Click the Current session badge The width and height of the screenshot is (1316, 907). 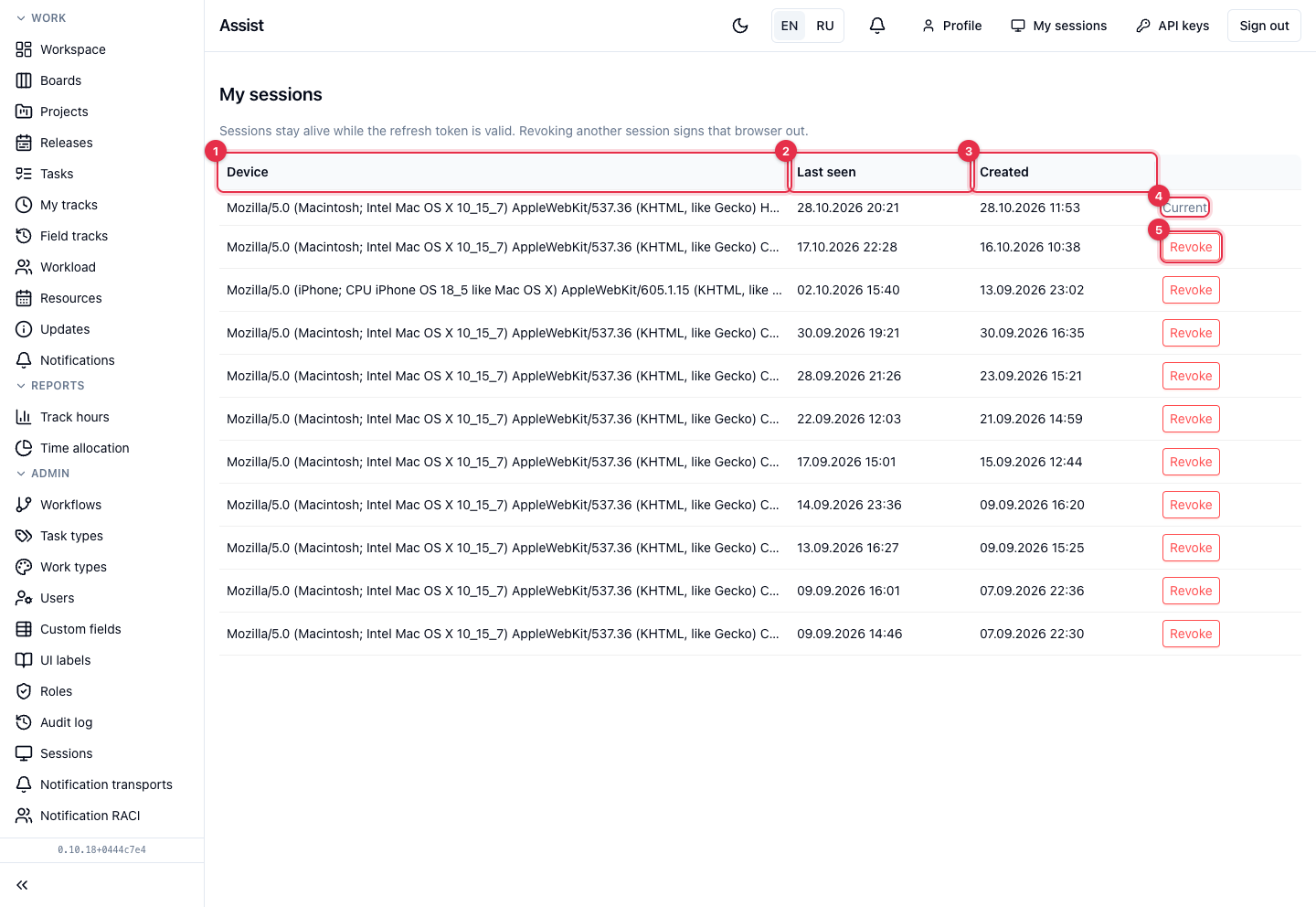1185,208
